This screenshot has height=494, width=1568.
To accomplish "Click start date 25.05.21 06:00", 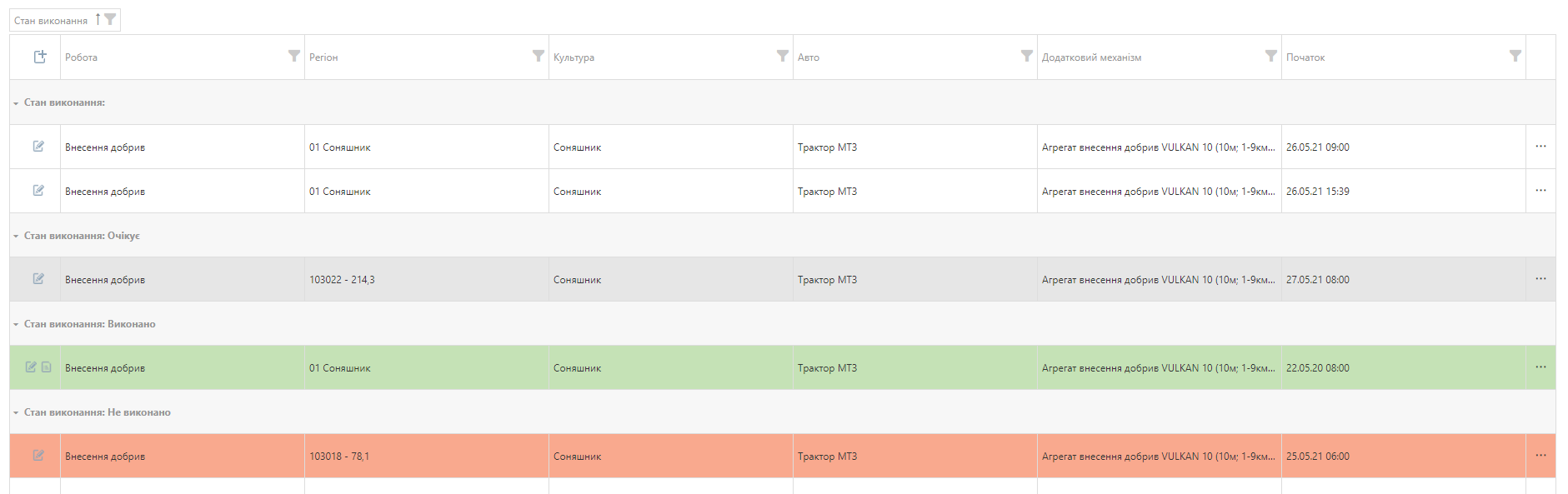I will point(1317,457).
